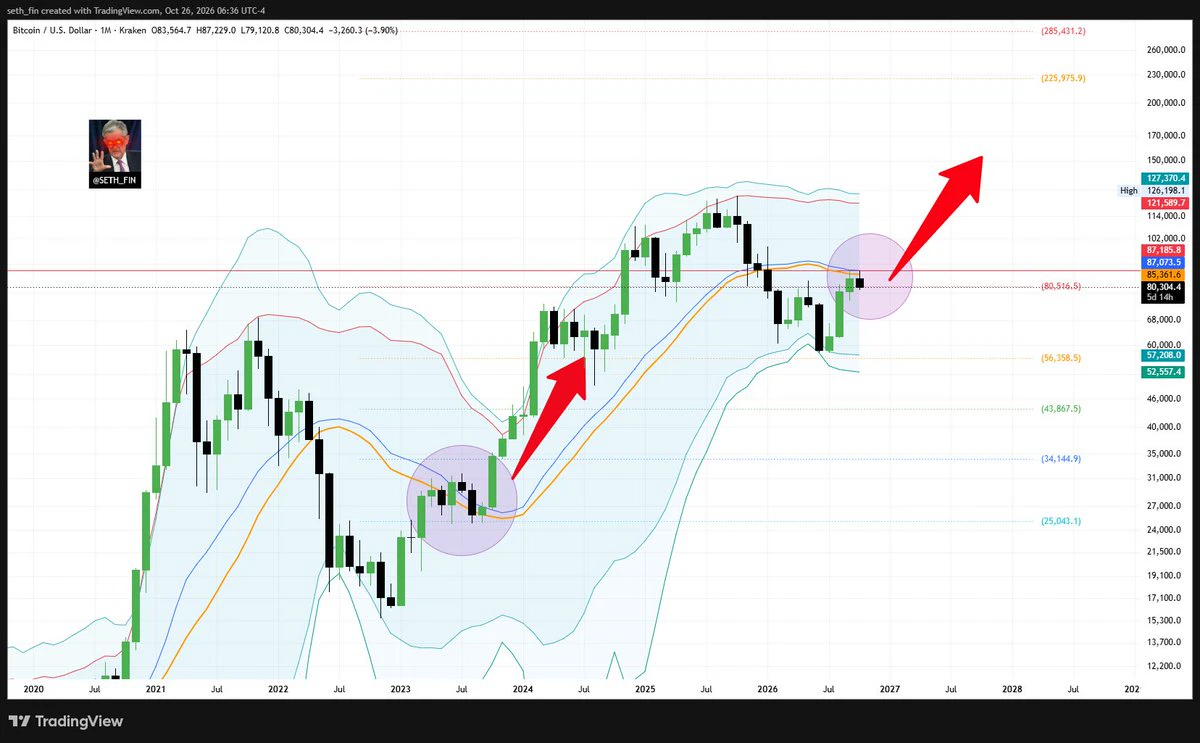Click the large red arrow pointing to 150,000
This screenshot has height=743, width=1200.
937,218
